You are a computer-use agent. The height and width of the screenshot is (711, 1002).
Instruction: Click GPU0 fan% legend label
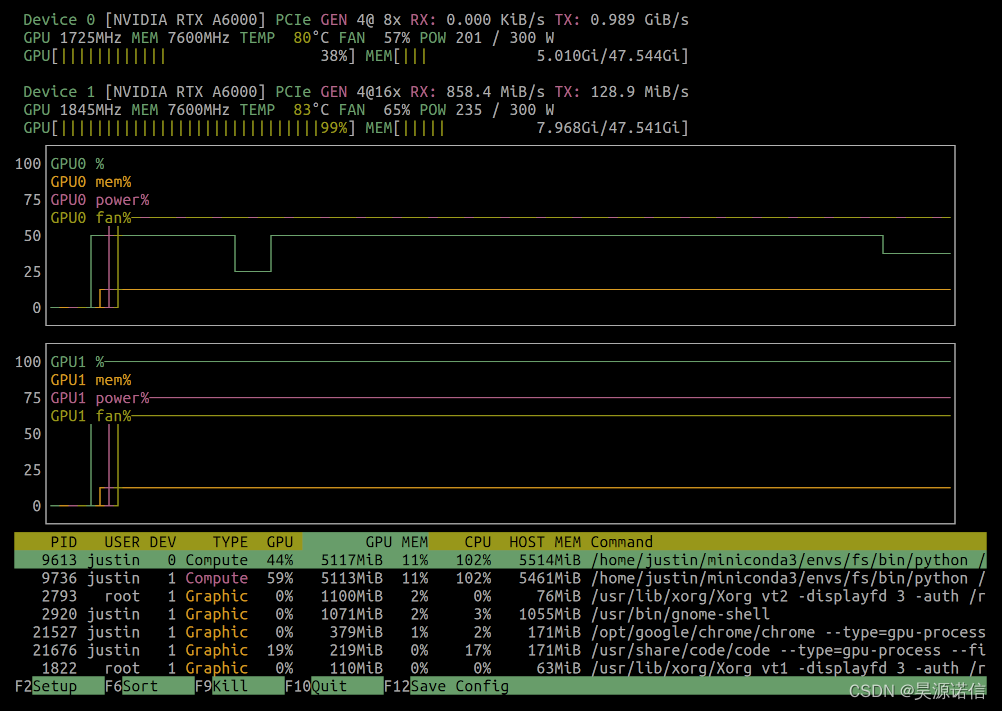91,217
